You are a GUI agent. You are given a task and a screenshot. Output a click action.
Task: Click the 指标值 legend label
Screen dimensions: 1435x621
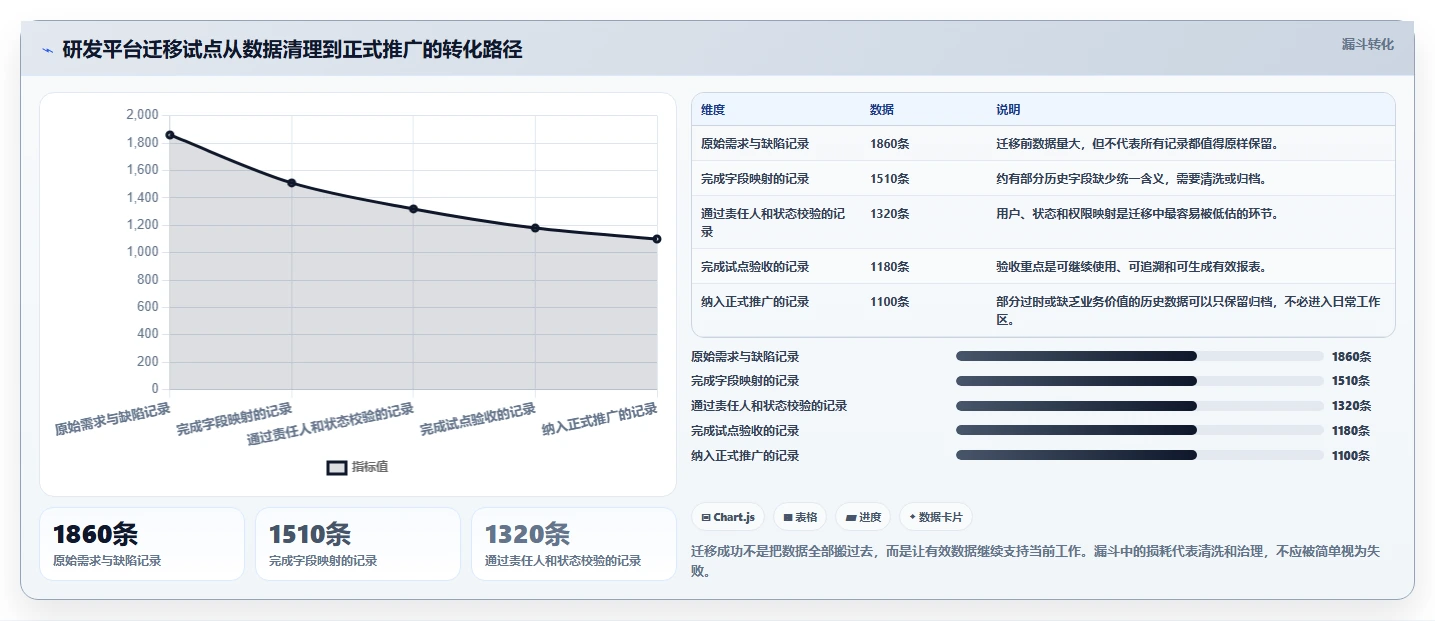[x=370, y=467]
